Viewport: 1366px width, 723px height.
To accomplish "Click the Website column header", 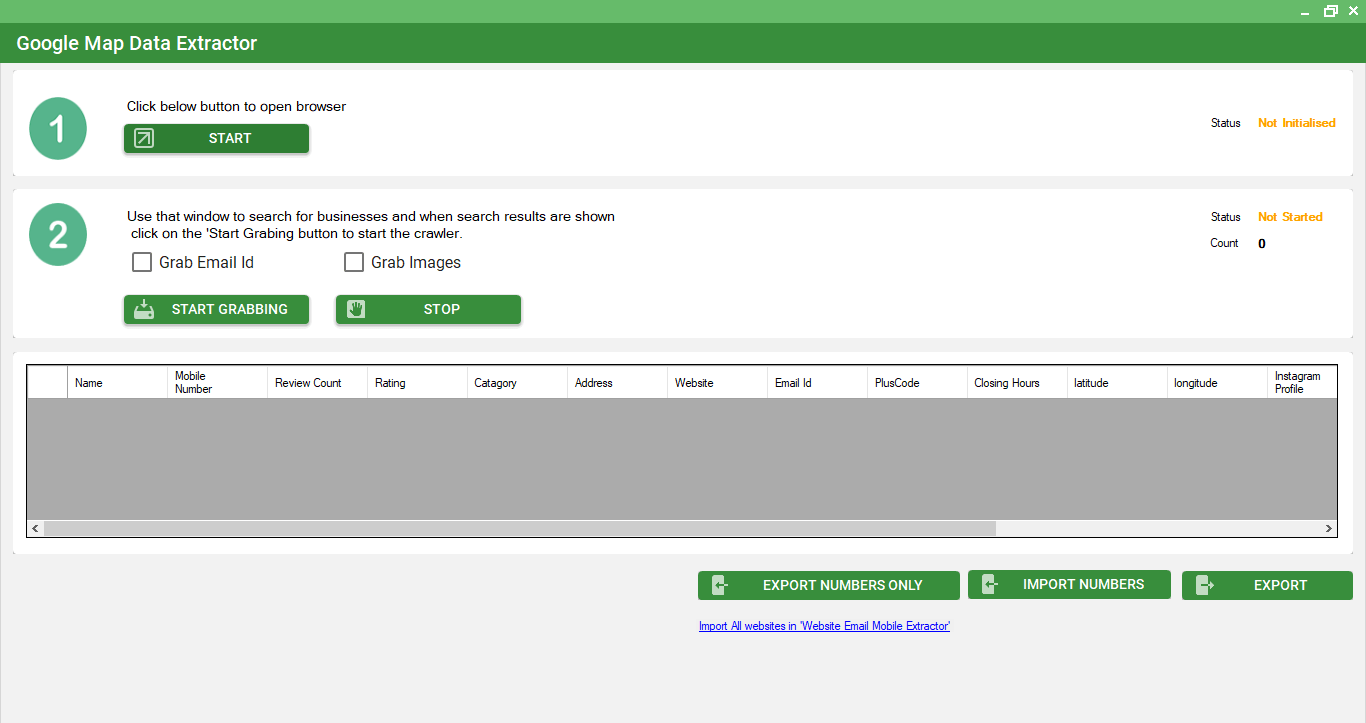I will 717,383.
